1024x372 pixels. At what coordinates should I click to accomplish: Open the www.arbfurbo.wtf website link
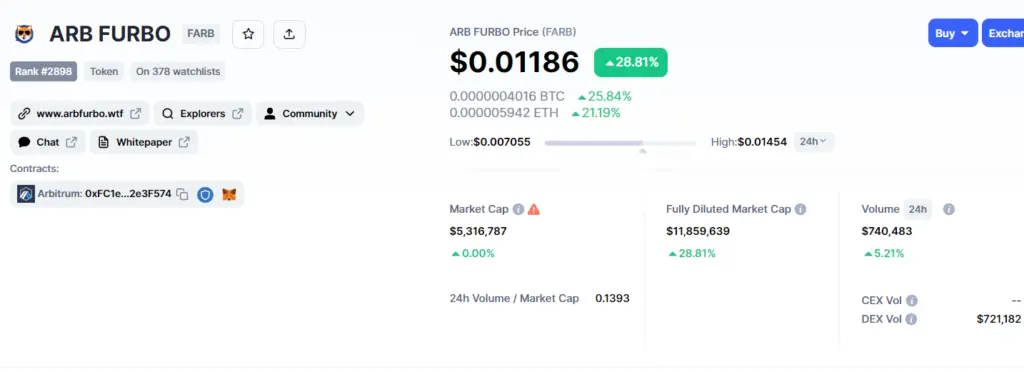coord(80,114)
